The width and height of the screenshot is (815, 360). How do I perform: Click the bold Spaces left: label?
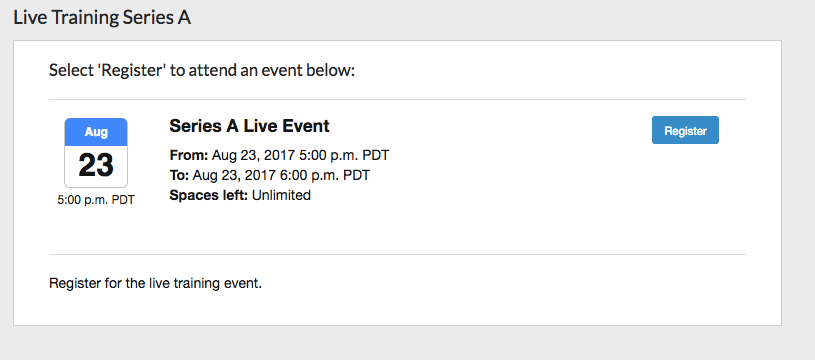[x=209, y=195]
